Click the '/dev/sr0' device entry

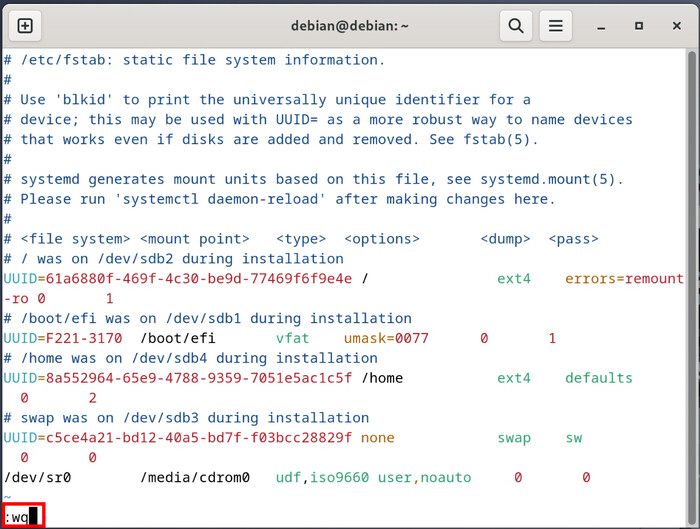[38, 477]
